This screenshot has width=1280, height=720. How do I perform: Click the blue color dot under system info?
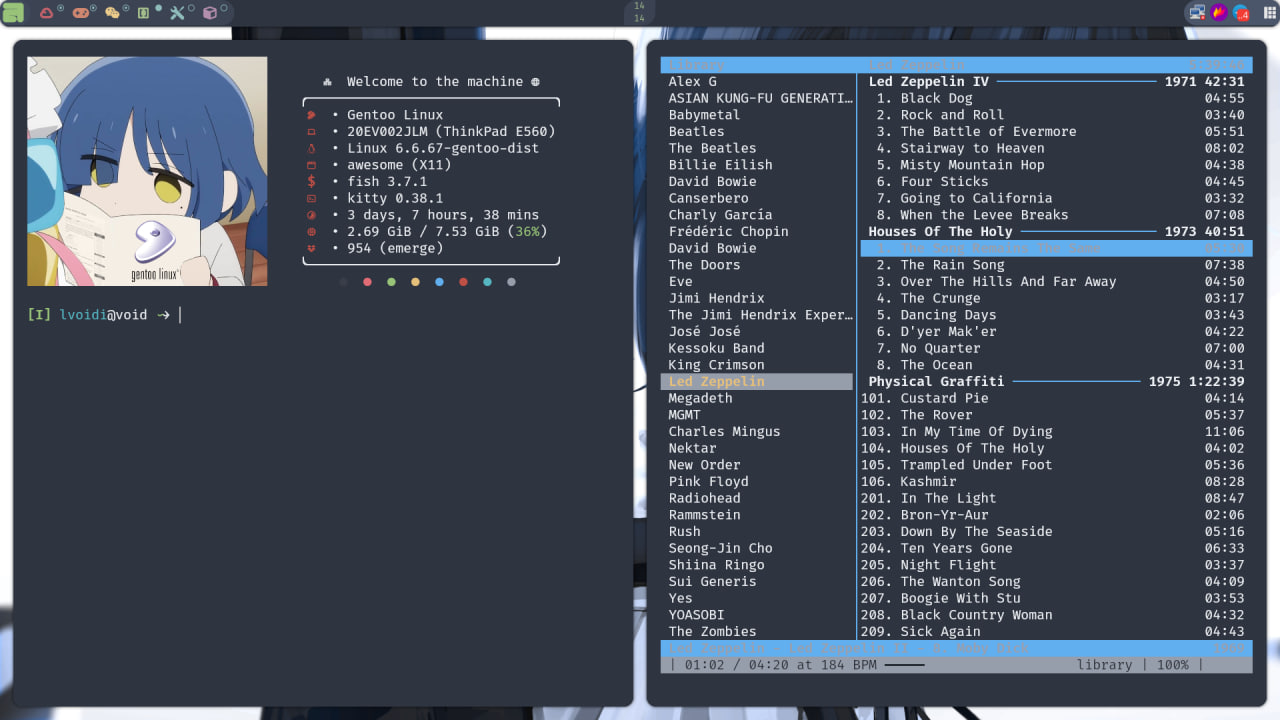[439, 282]
